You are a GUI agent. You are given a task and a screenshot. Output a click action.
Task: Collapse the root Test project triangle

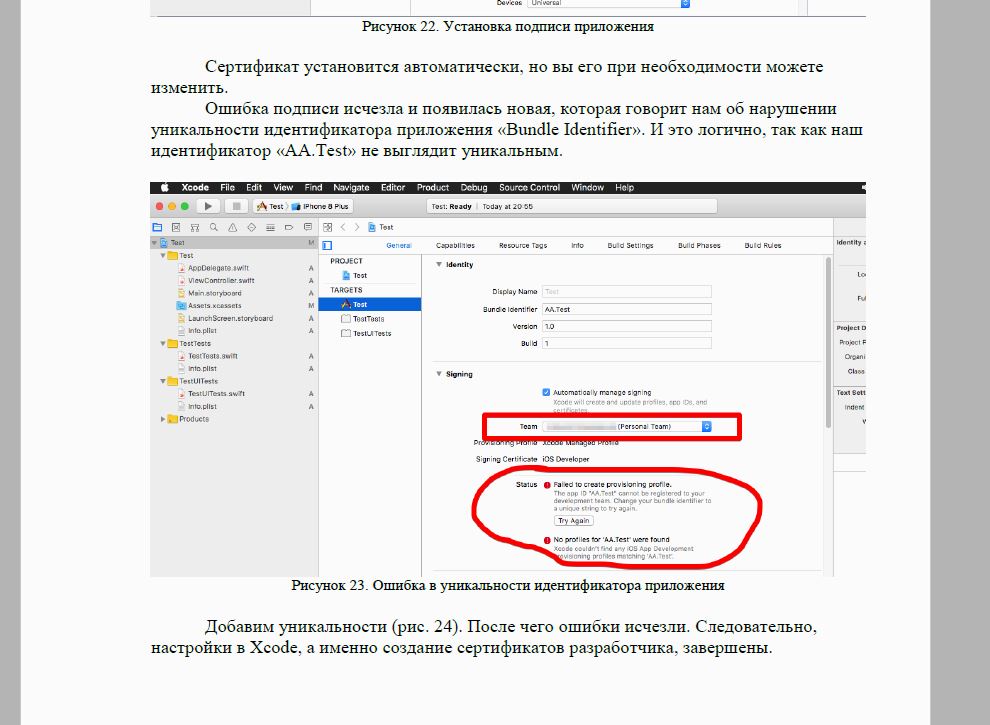[155, 243]
